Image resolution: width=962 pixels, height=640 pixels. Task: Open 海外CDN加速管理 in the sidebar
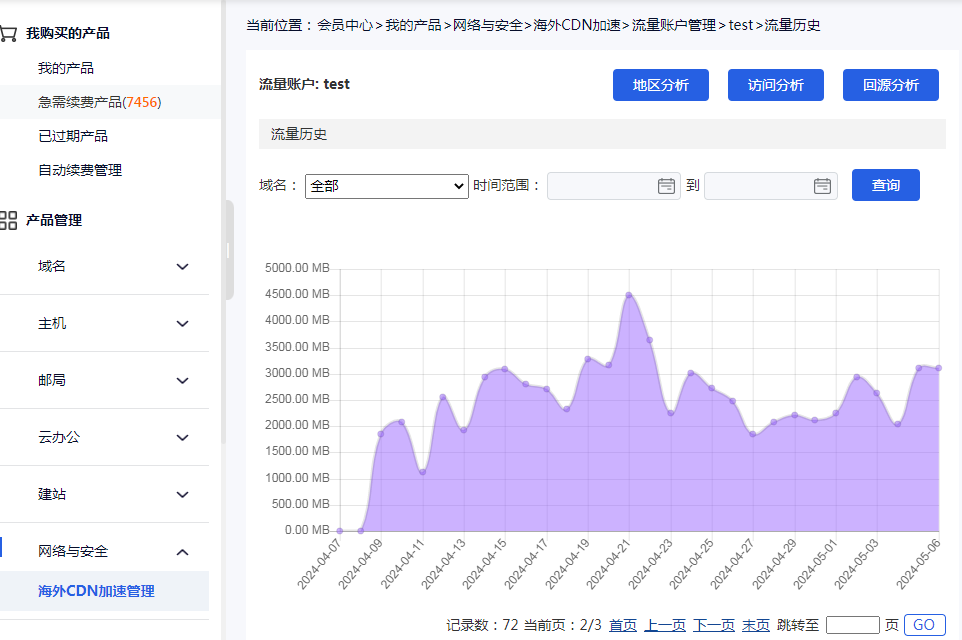(96, 591)
